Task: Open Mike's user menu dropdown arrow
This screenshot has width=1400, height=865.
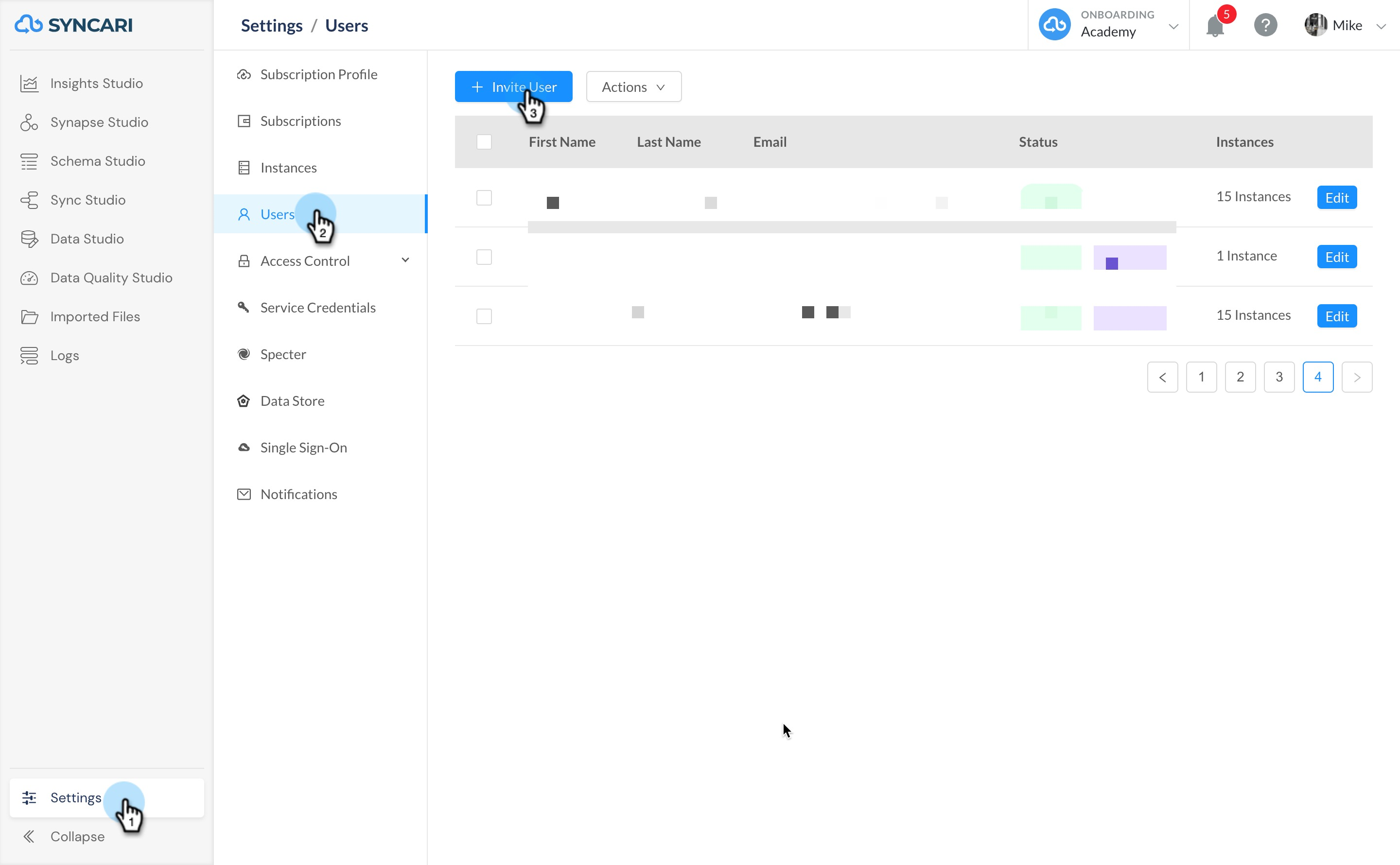Action: [1381, 26]
